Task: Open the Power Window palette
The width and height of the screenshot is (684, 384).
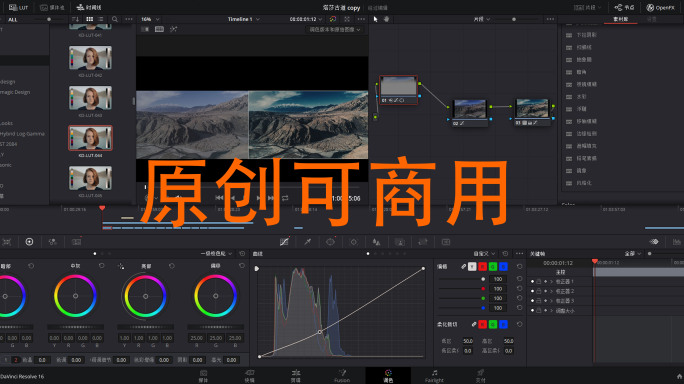Action: pyautogui.click(x=330, y=242)
